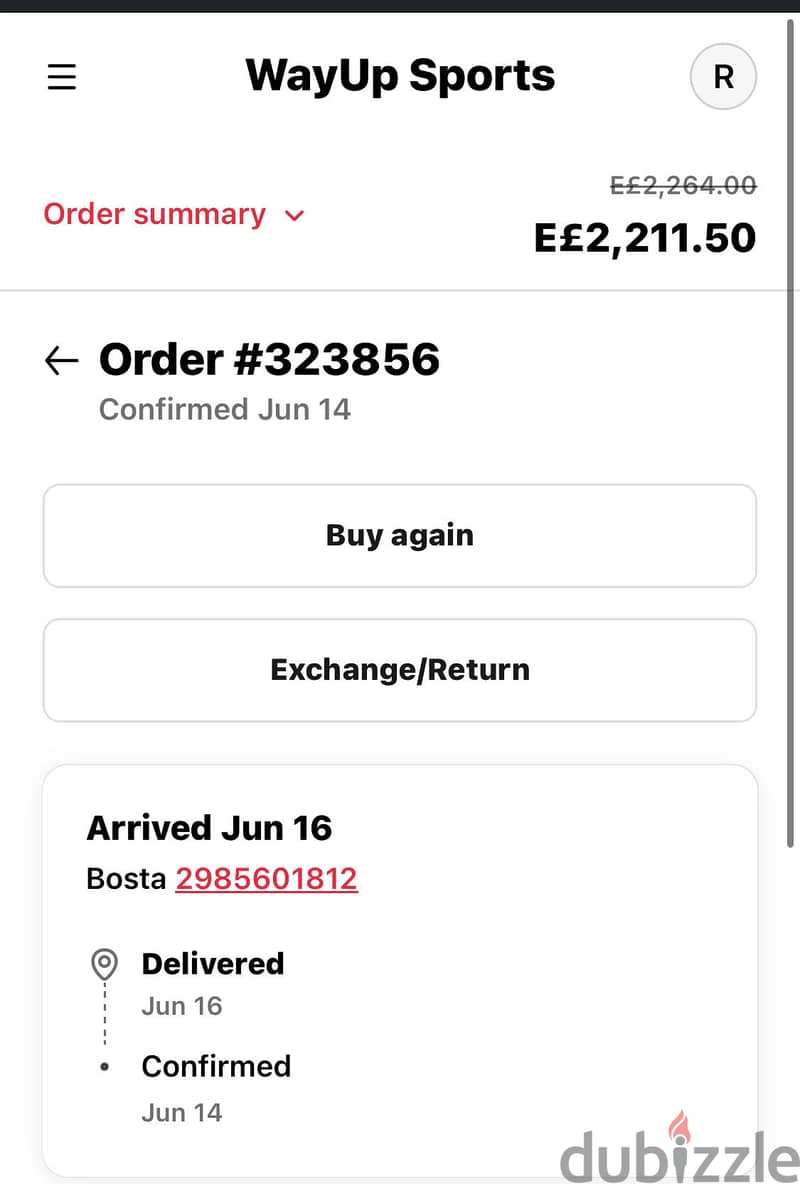The image size is (800, 1184).
Task: Select the Delivered status entry
Action: tap(213, 964)
